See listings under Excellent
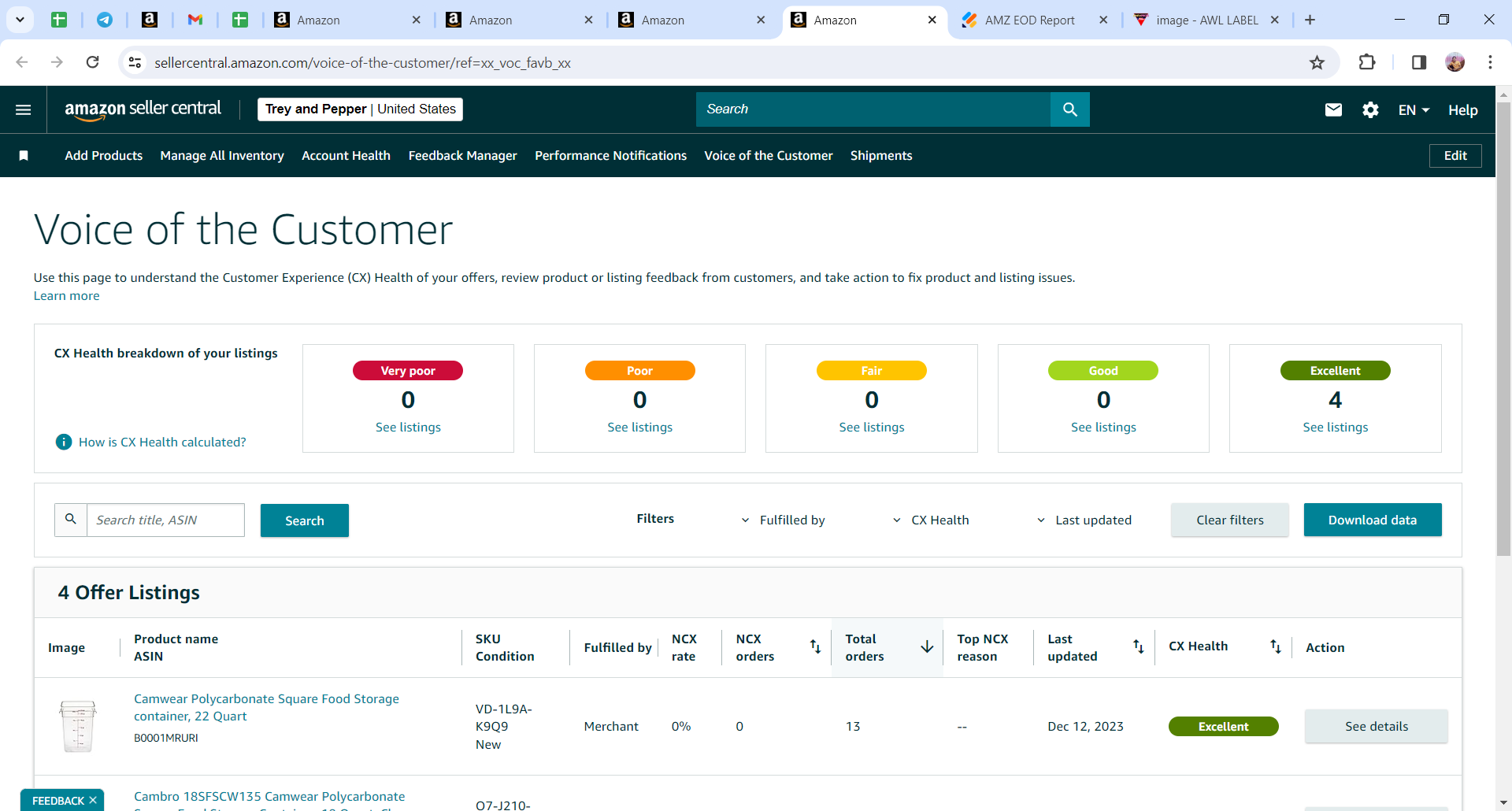The height and width of the screenshot is (811, 1512). click(1336, 427)
